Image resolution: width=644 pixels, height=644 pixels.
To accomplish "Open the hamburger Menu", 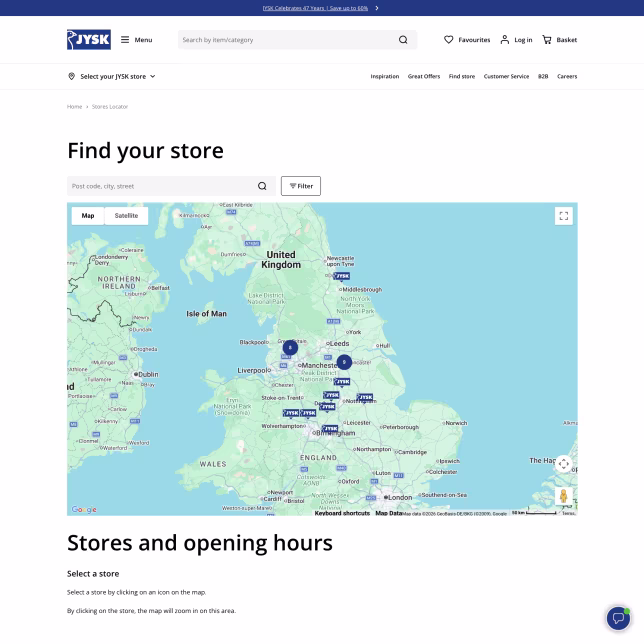I will tap(136, 40).
